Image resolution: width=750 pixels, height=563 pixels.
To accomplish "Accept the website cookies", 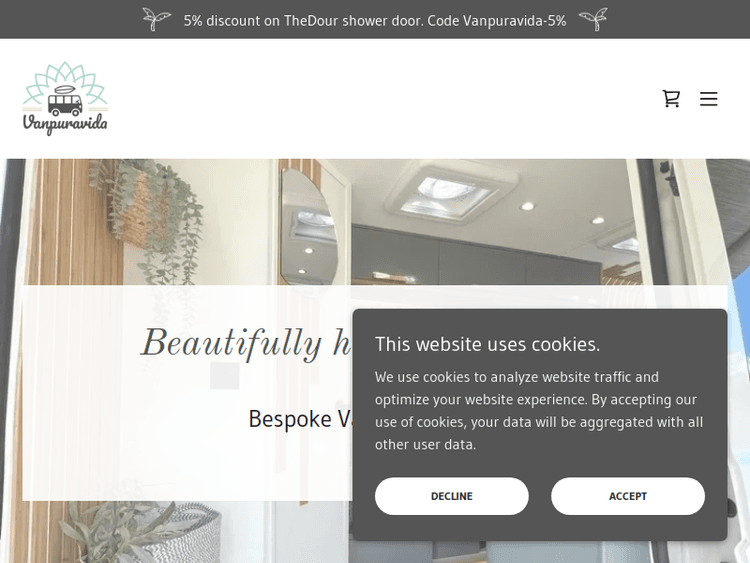I will coord(628,496).
